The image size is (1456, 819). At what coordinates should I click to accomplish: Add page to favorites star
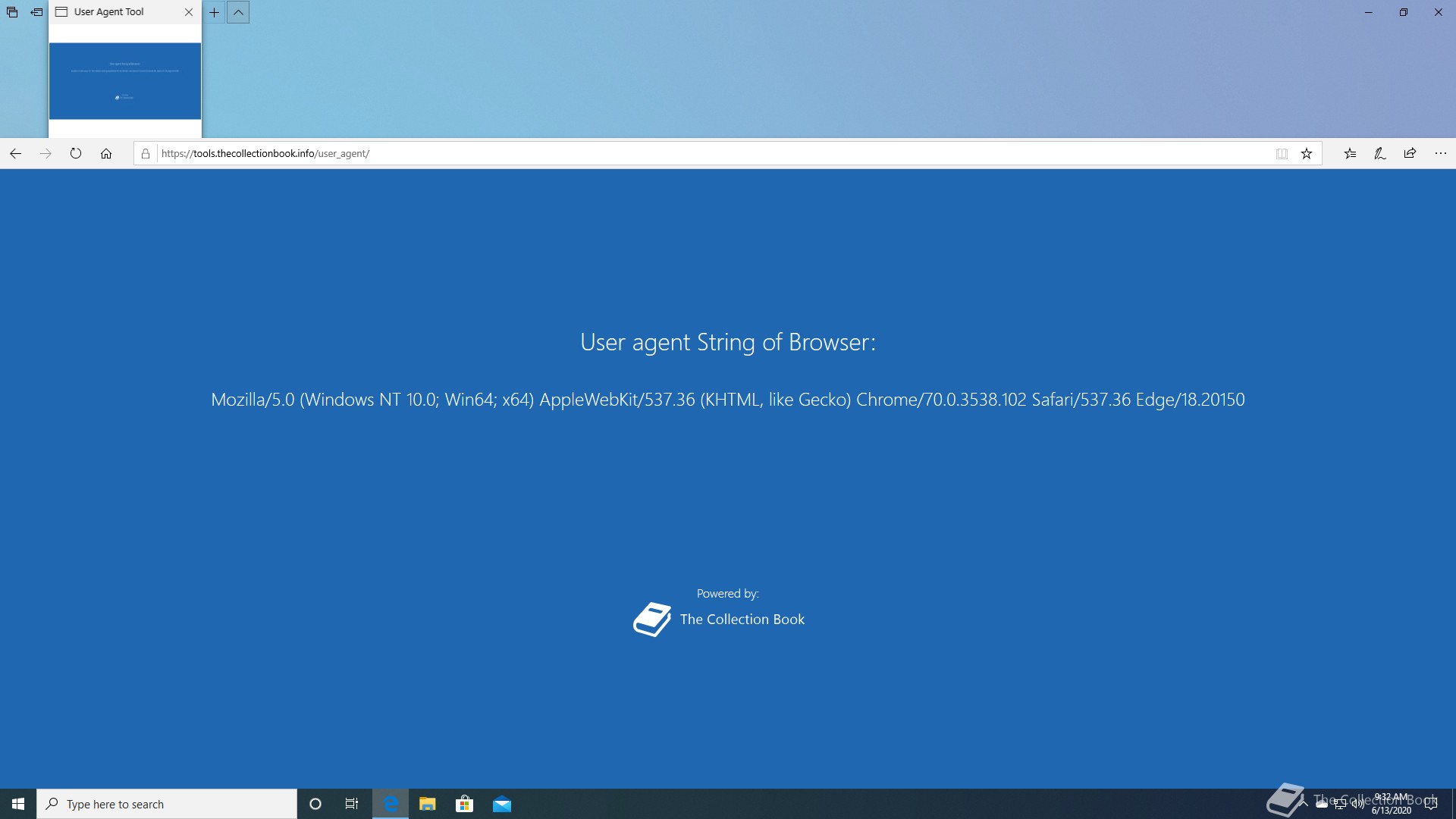point(1307,153)
